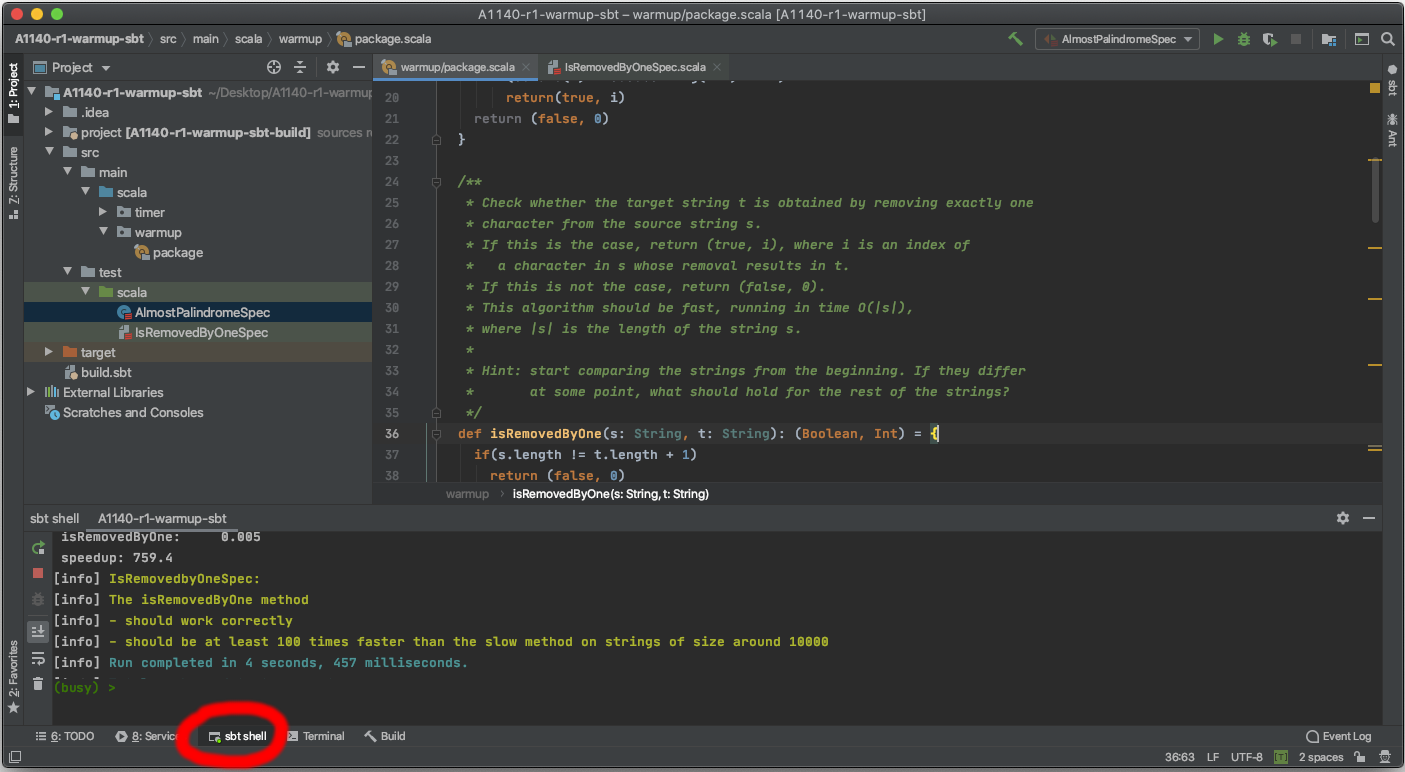
Task: Open Search Everywhere magnifier icon
Action: click(1387, 39)
